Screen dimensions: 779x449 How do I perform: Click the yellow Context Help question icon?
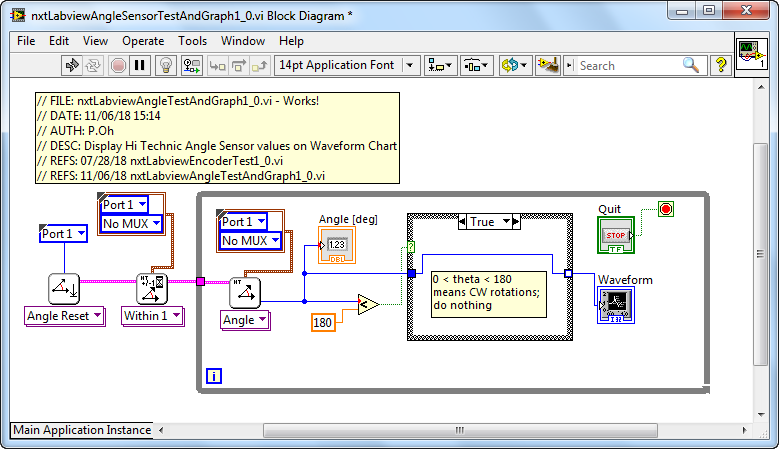click(x=721, y=65)
